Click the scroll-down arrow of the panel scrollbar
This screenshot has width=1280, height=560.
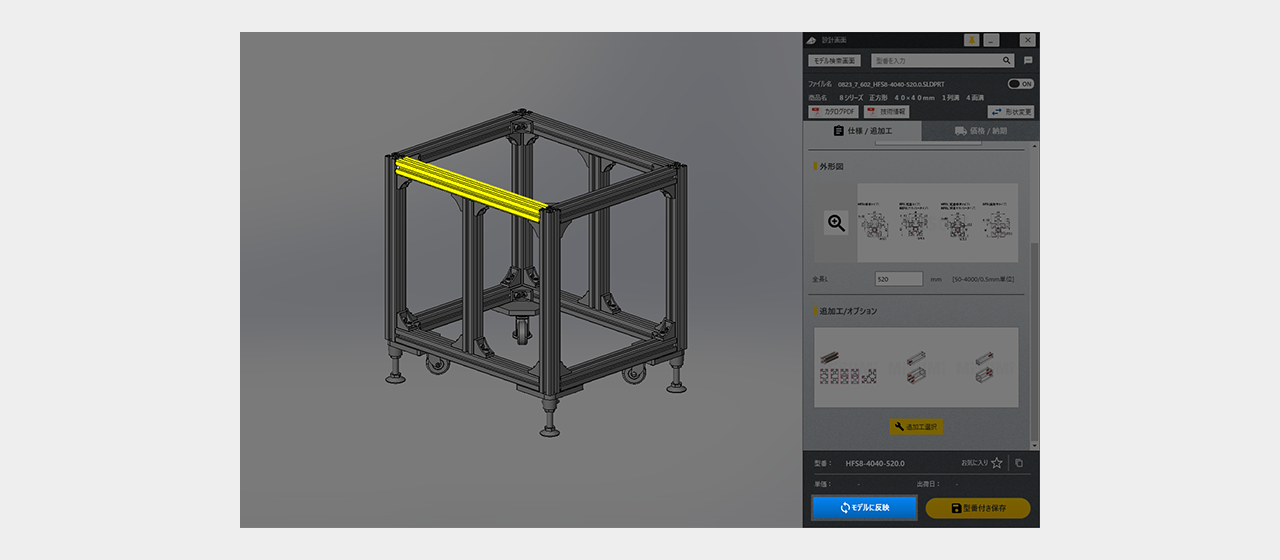click(x=1035, y=446)
